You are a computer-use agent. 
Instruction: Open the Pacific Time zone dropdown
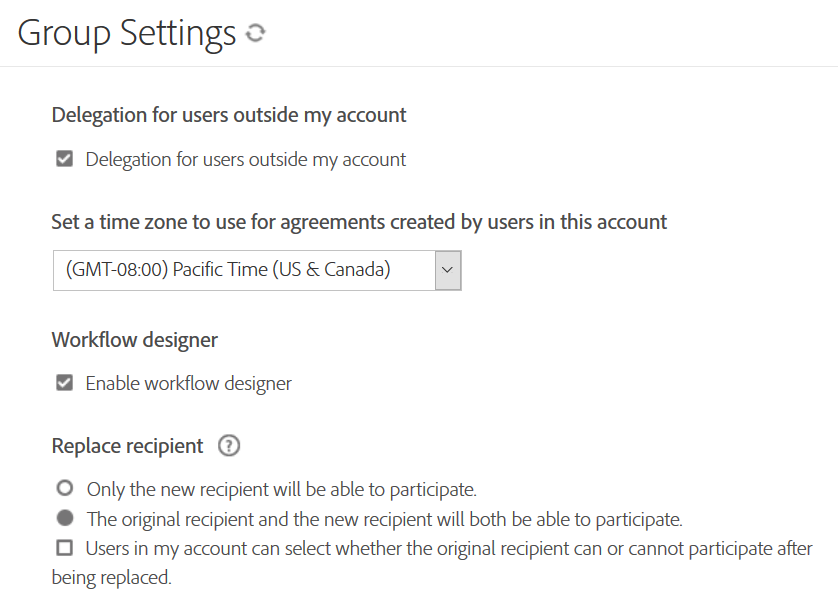point(245,270)
